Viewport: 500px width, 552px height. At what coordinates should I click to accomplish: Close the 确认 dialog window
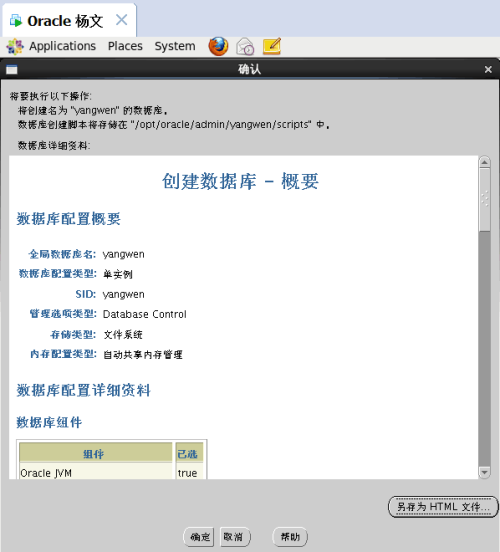coord(488,69)
